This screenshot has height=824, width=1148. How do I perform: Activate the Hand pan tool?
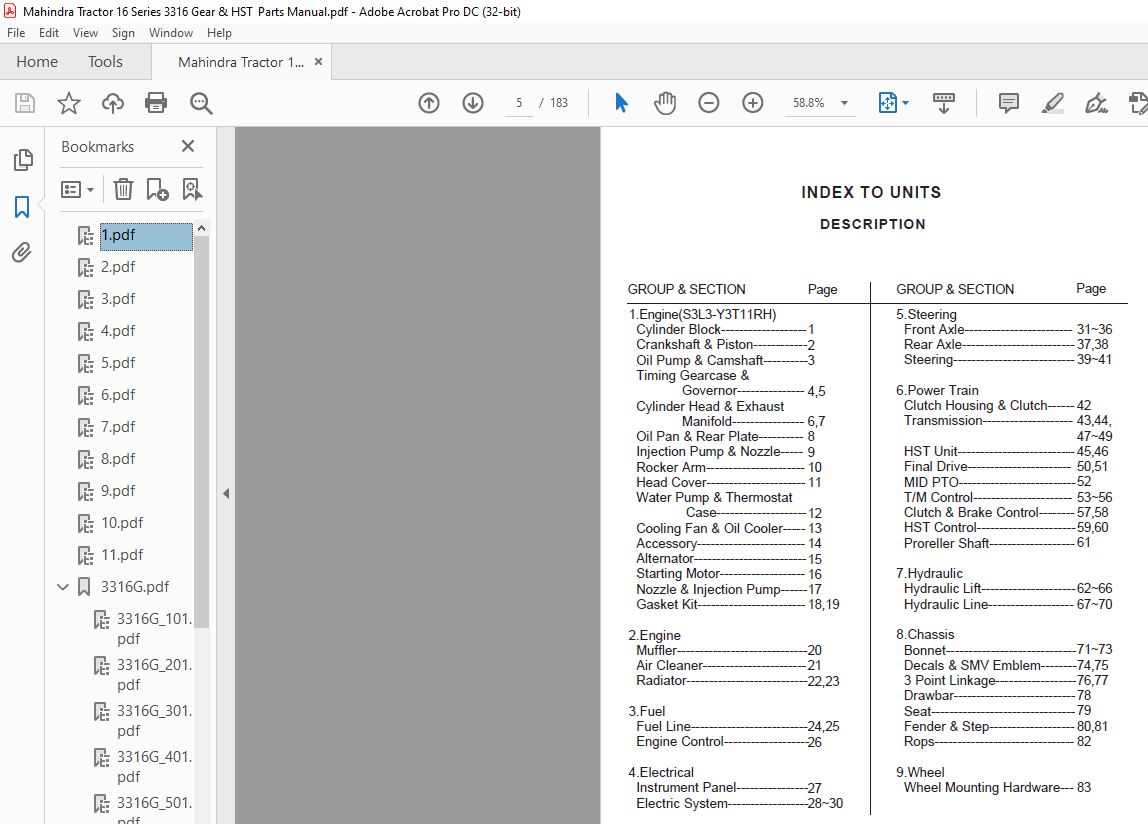click(665, 103)
